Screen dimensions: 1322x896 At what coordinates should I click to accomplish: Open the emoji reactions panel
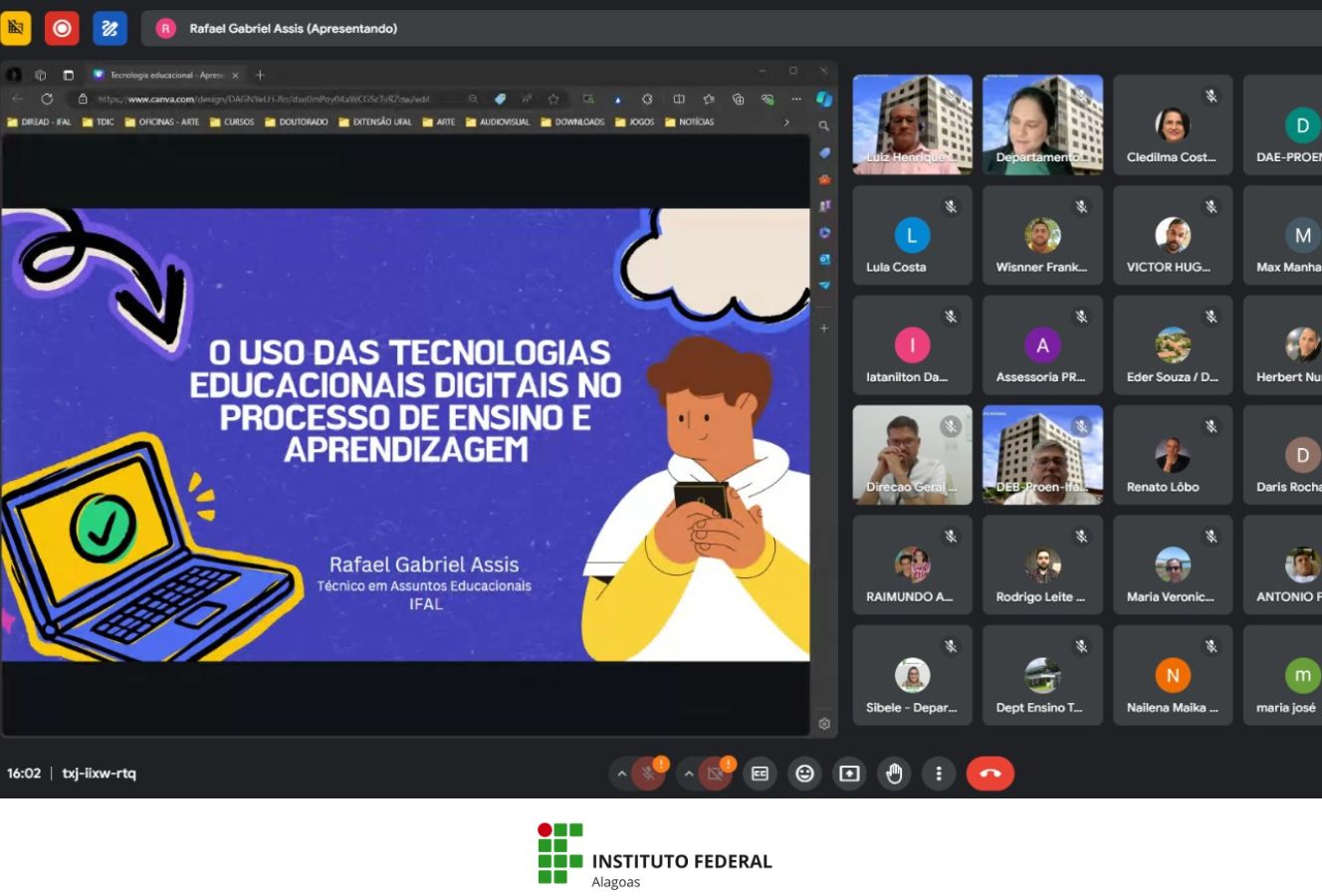pos(804,773)
